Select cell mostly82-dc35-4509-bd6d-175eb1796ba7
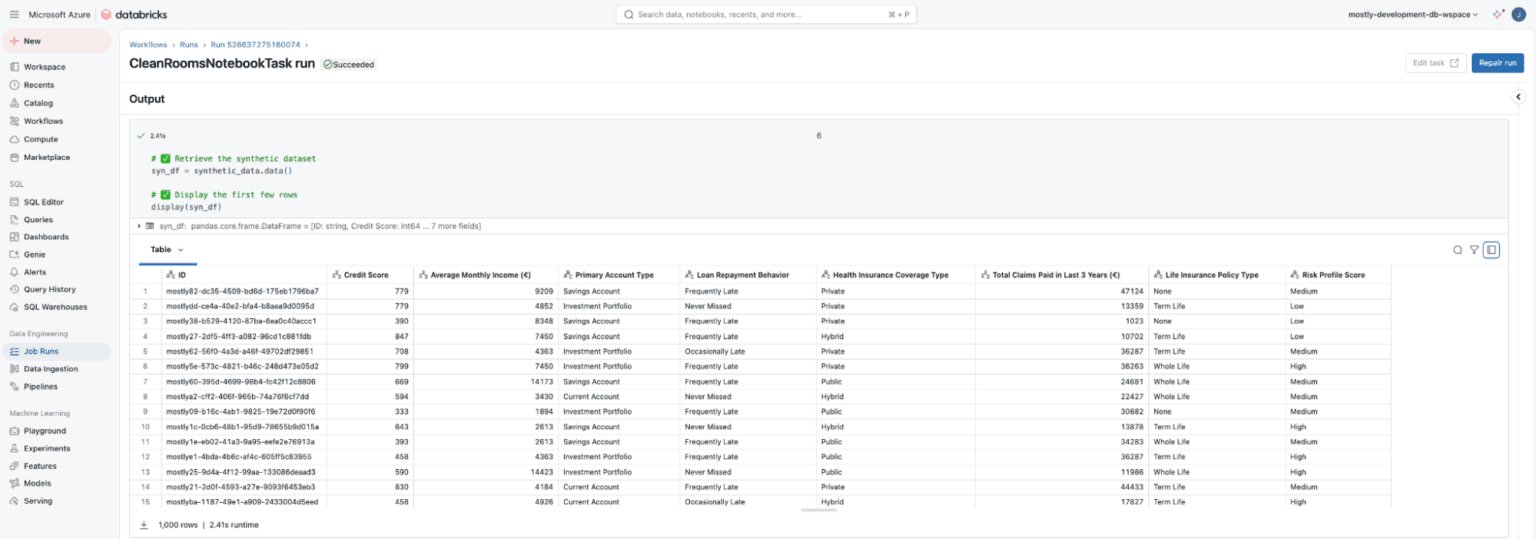Viewport: 1536px width, 539px height. [x=244, y=291]
